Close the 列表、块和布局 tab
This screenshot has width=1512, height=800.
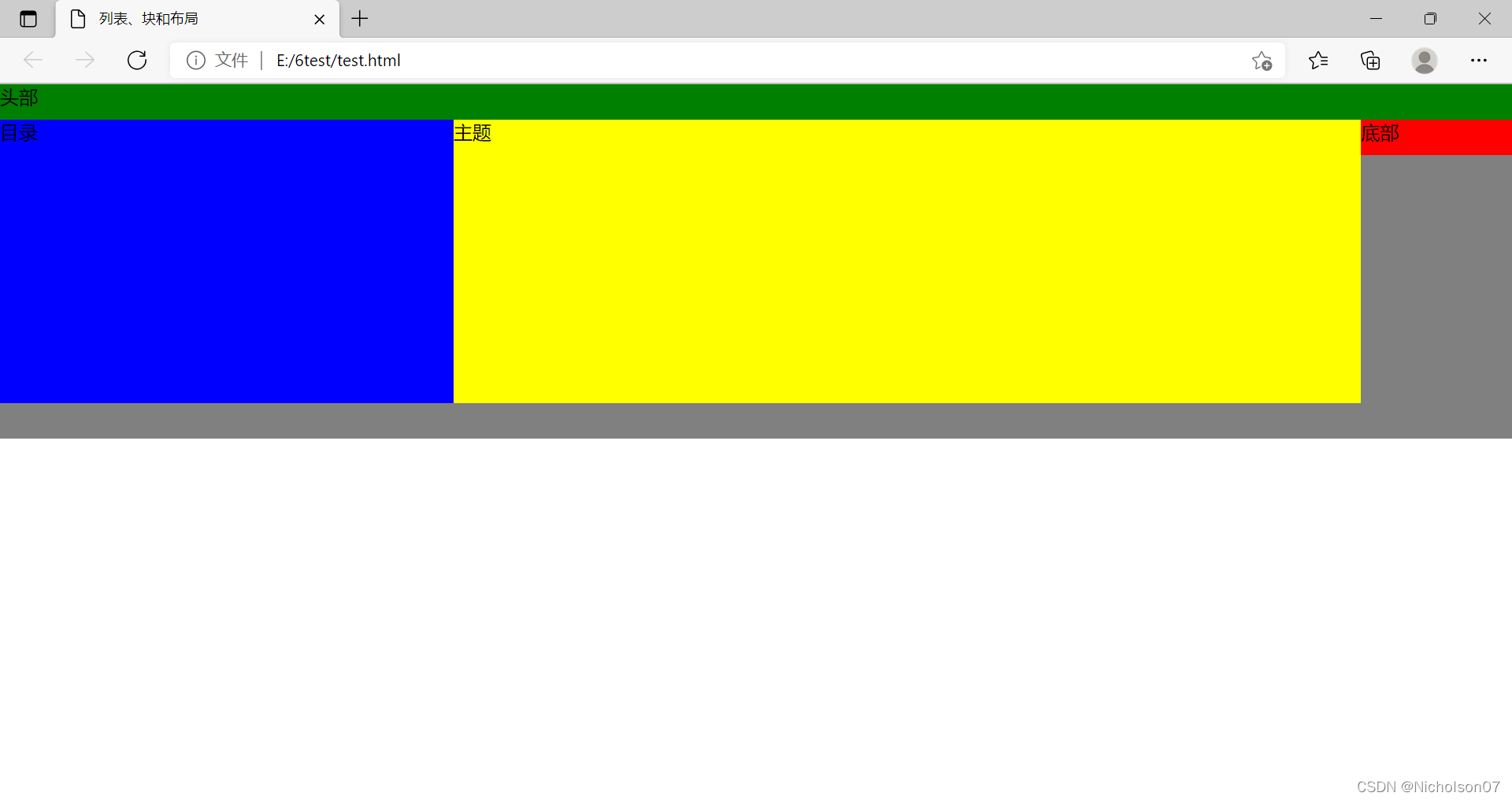pyautogui.click(x=320, y=19)
